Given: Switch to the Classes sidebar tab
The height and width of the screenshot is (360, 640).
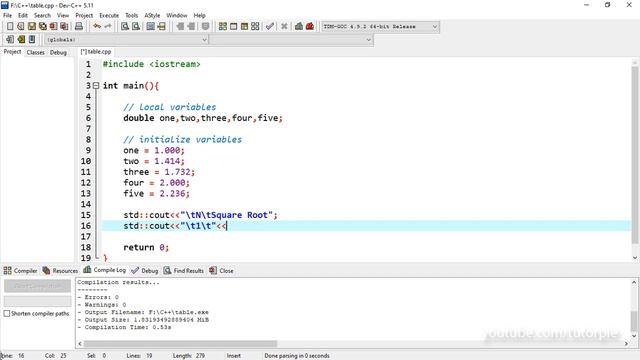Looking at the screenshot, I should tap(36, 52).
